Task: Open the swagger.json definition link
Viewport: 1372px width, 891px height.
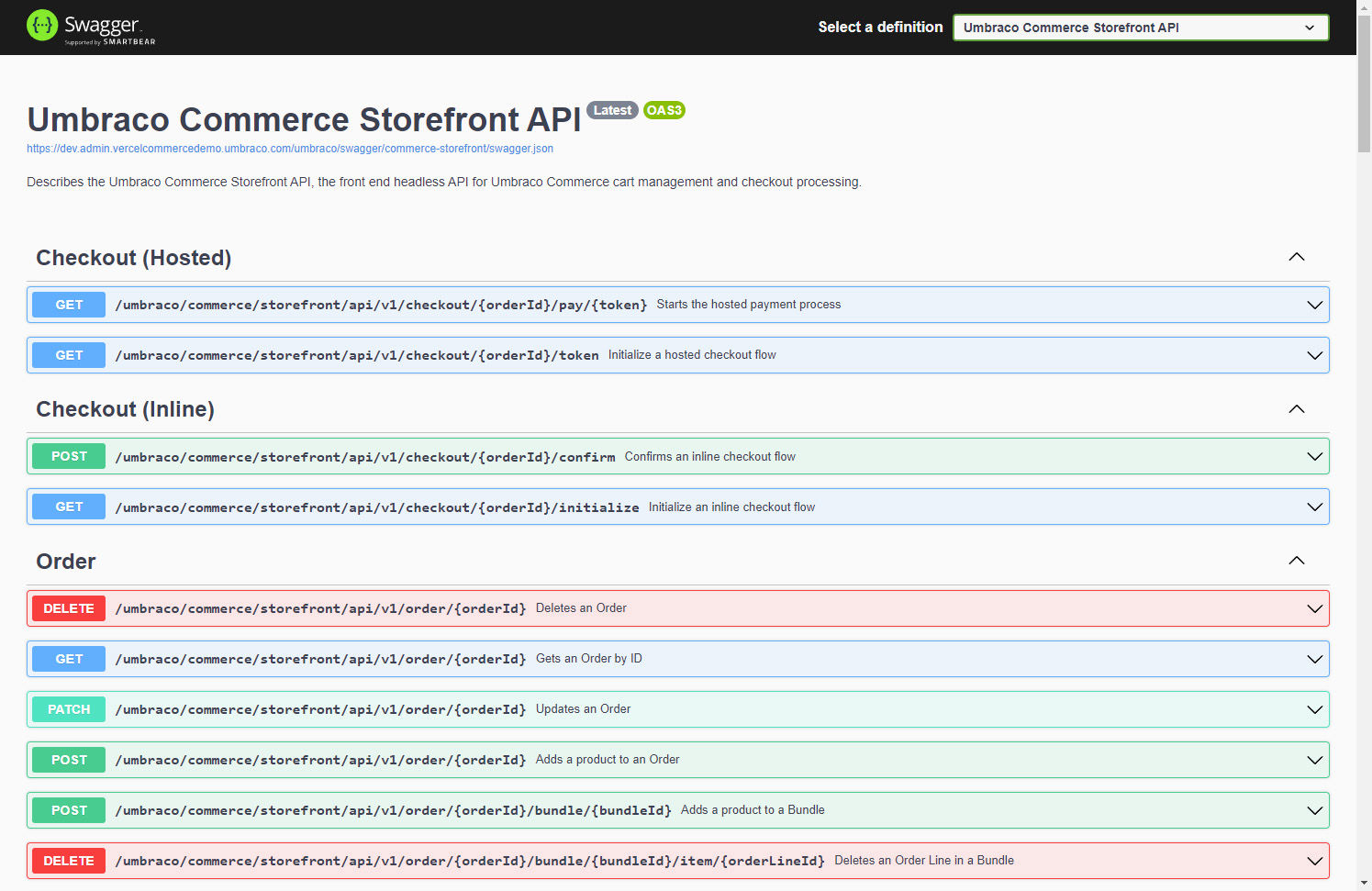Action: point(290,149)
